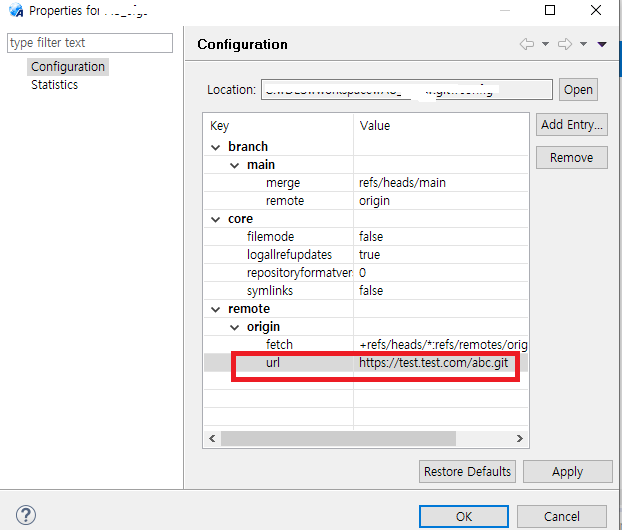Open the Statistics page in sidebar
The image size is (622, 530).
tap(54, 85)
